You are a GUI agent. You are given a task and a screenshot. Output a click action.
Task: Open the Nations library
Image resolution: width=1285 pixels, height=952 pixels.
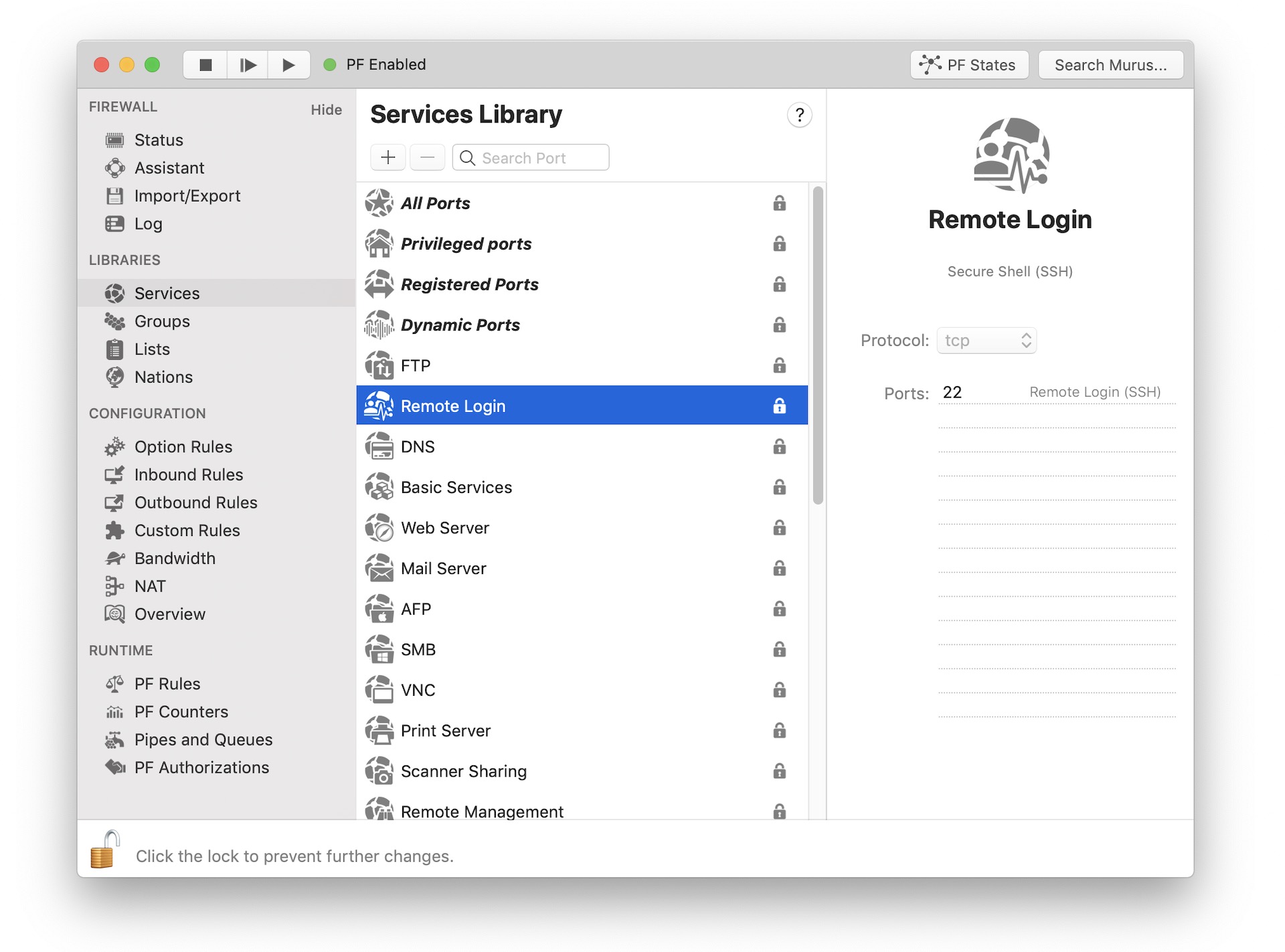(163, 377)
